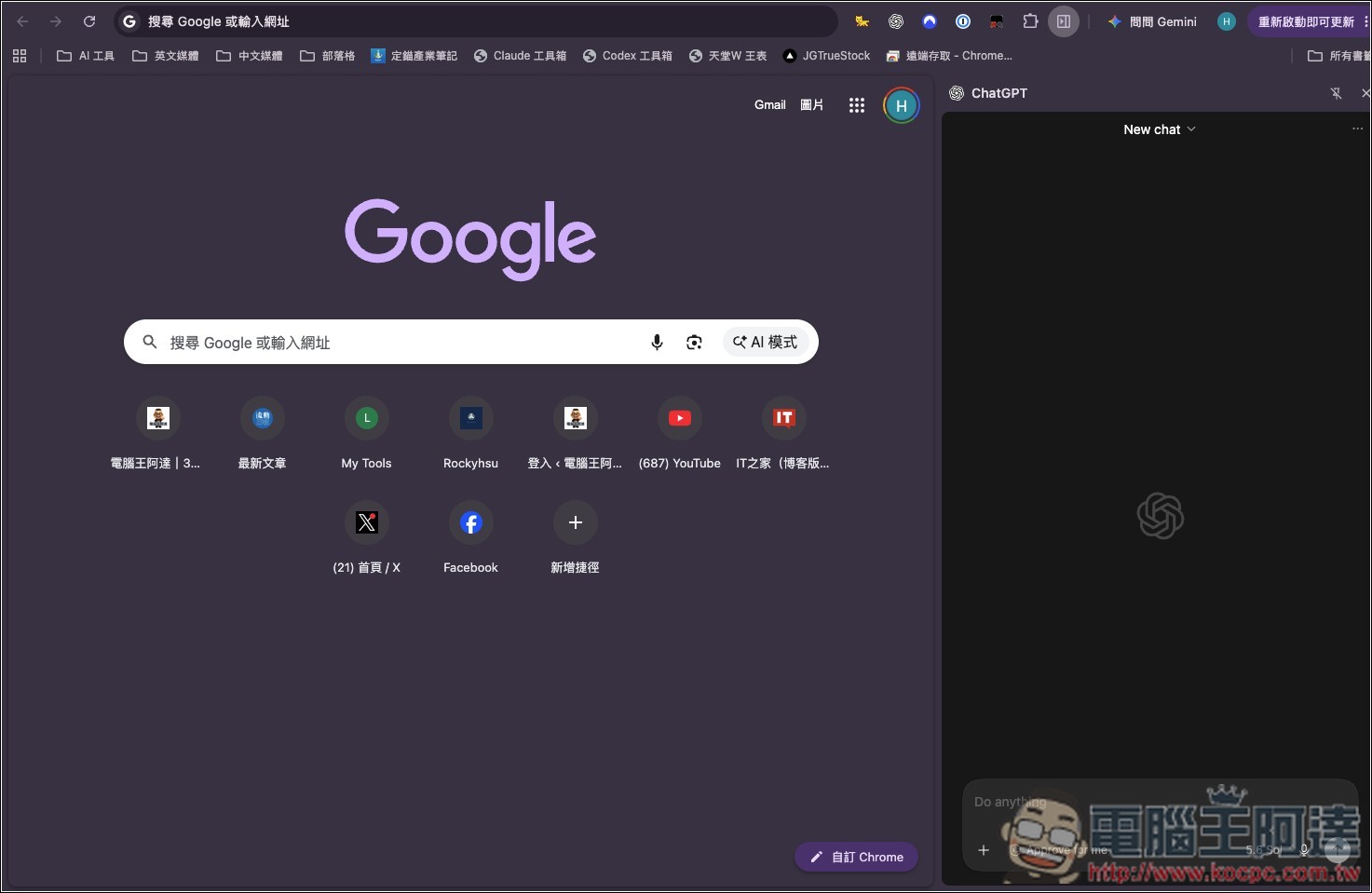
Task: Unpin the ChatGPT side panel
Action: coord(1336,93)
